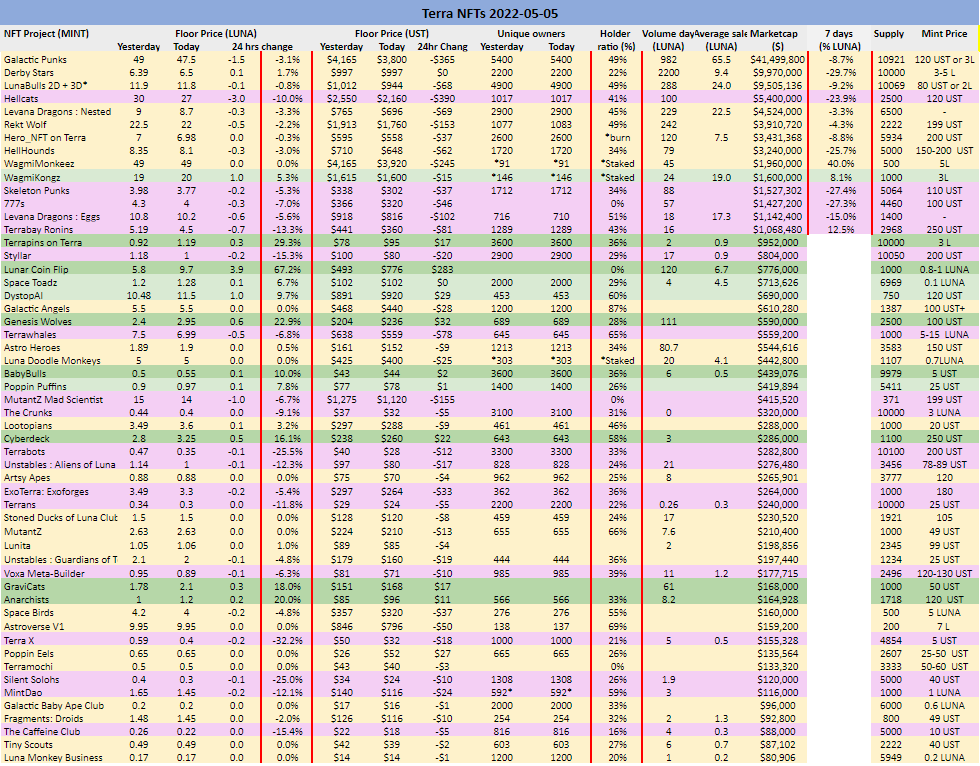Image resolution: width=980 pixels, height=766 pixels.
Task: Select the 'Artsy Apes' cell
Action: point(27,478)
